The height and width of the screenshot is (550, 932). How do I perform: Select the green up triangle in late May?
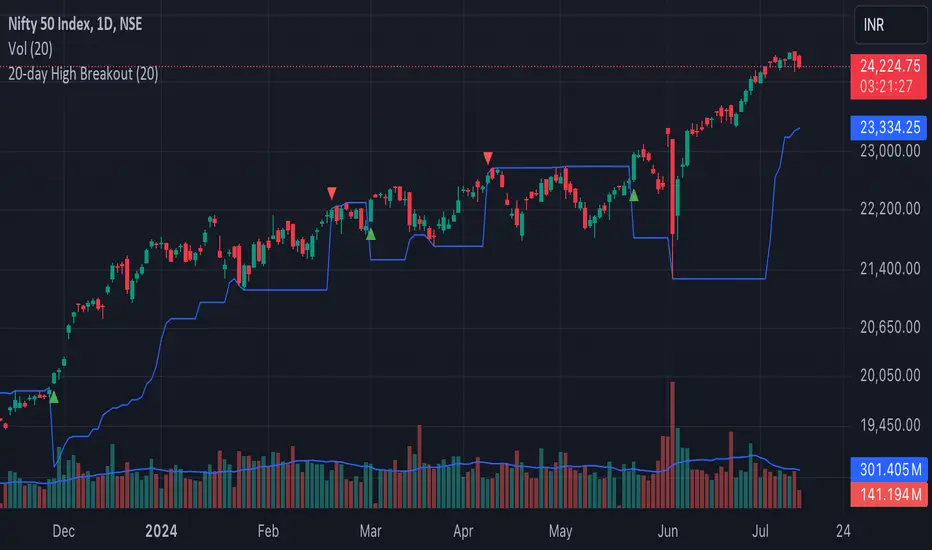coord(633,195)
